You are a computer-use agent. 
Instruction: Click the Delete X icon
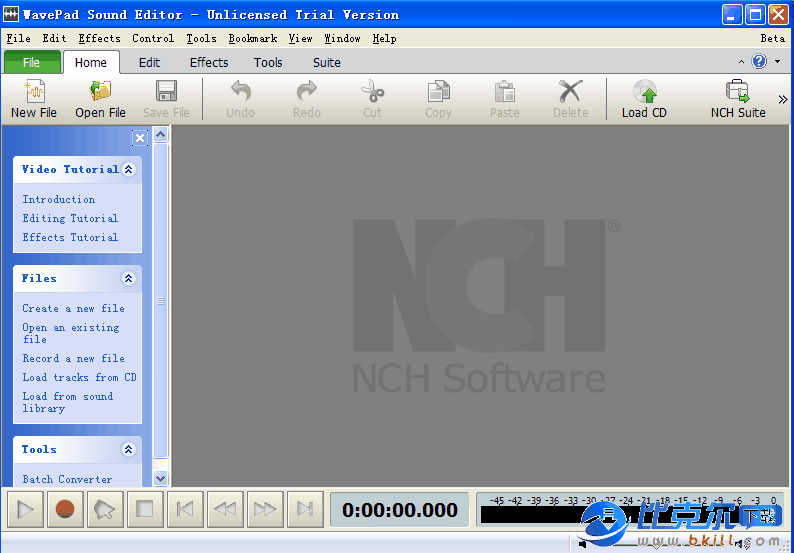pyautogui.click(x=571, y=92)
